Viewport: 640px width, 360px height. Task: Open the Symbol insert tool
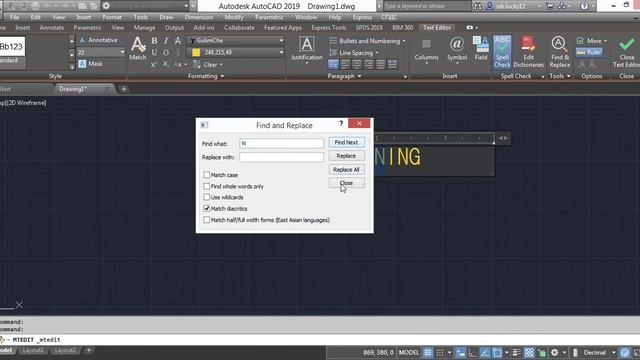[x=457, y=49]
